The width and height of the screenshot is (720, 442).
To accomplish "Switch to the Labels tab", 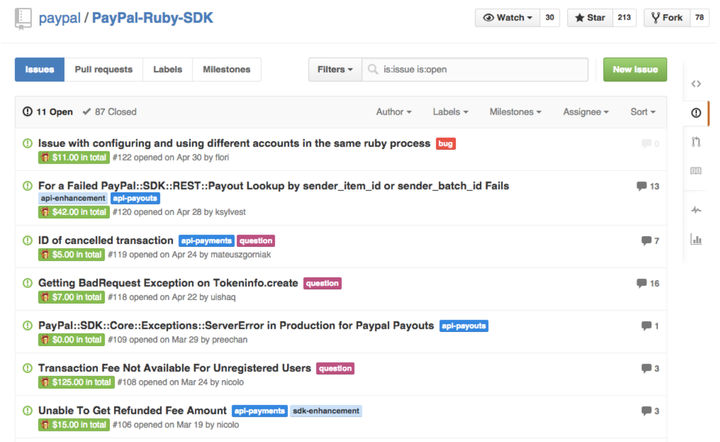I will click(168, 69).
